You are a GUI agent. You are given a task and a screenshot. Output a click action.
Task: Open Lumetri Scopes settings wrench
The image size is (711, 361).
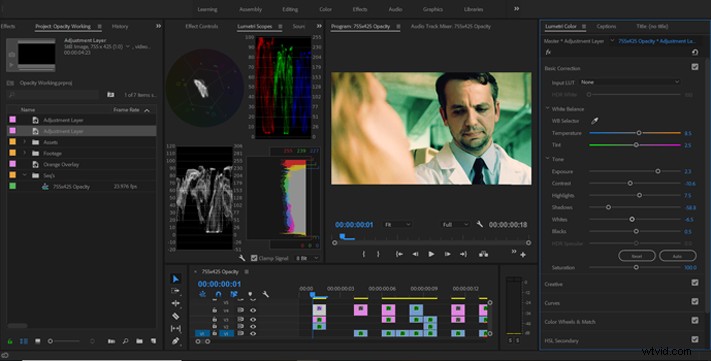click(x=243, y=258)
